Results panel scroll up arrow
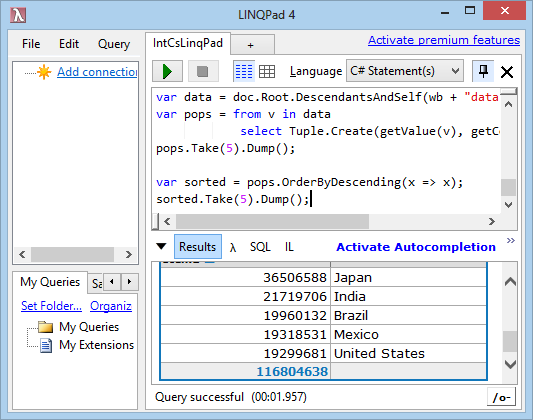 point(510,282)
